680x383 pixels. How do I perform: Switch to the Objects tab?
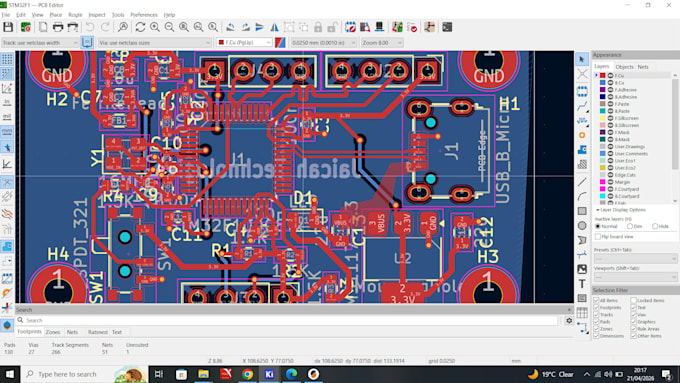tap(624, 67)
